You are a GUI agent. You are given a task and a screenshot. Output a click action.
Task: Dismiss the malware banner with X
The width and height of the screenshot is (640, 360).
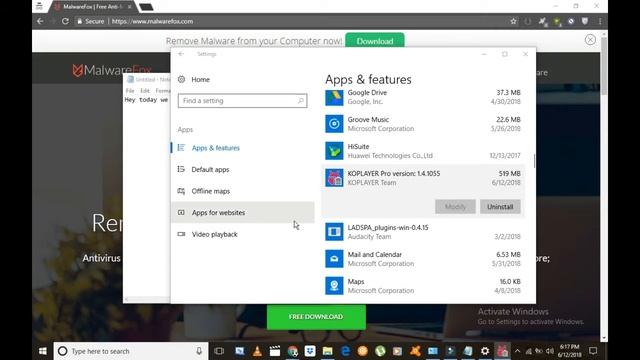590,40
